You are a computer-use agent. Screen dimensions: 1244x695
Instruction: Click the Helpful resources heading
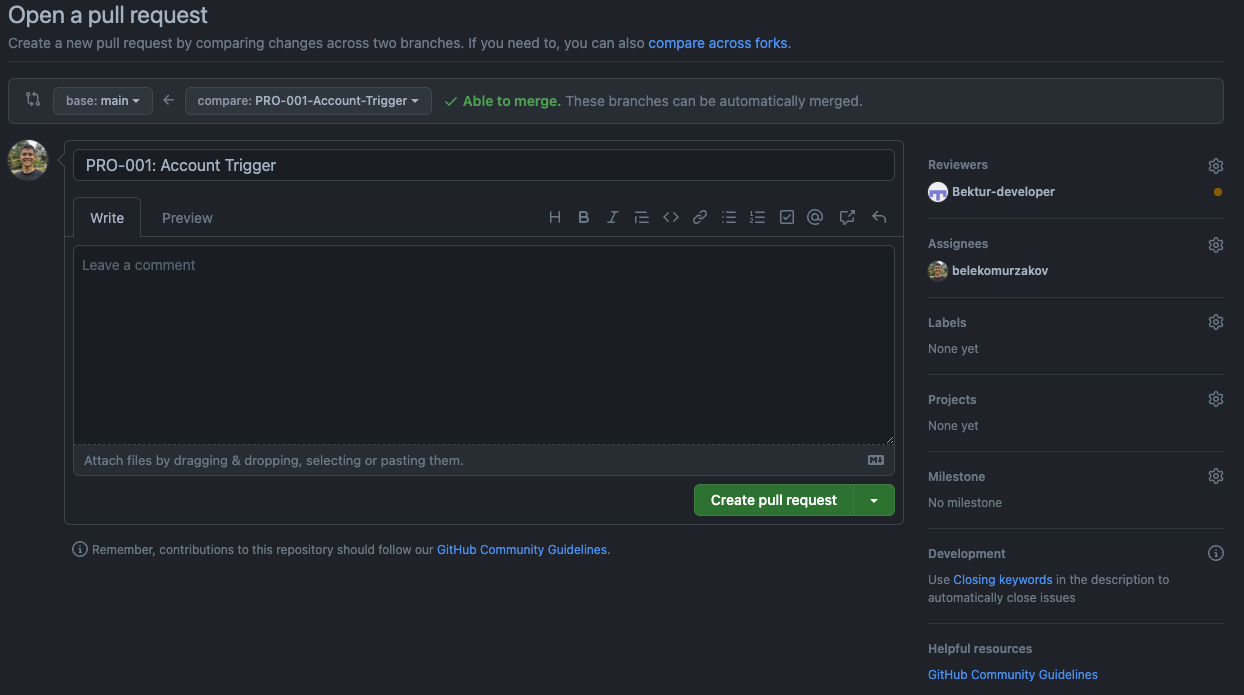tap(980, 649)
